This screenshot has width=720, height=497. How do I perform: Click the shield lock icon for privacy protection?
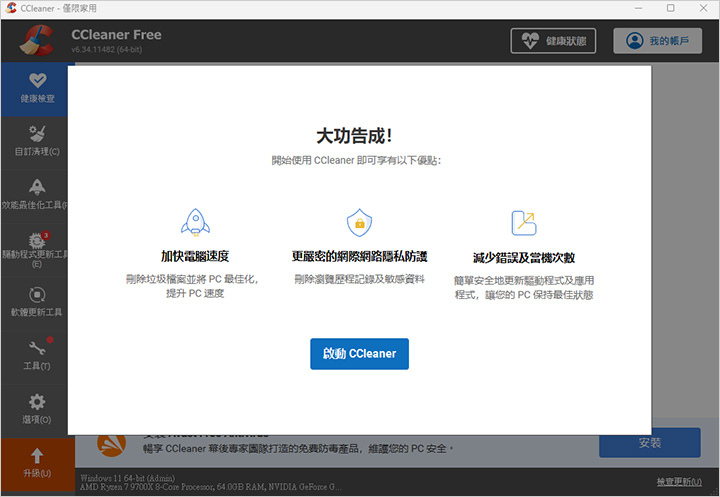pyautogui.click(x=360, y=223)
